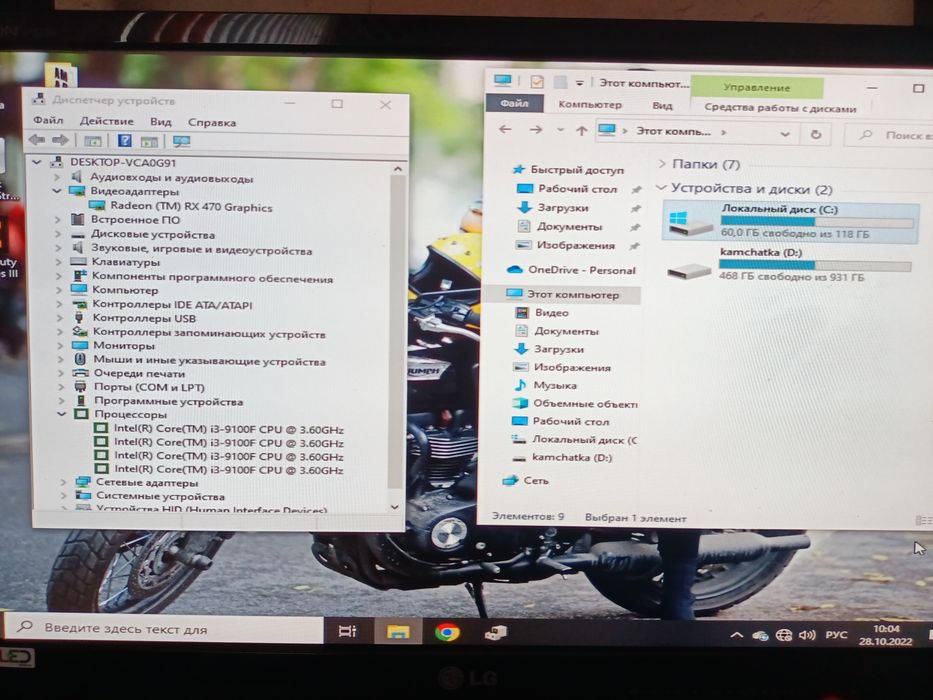This screenshot has height=700, width=933.
Task: Click the Task View taskbar icon
Action: pyautogui.click(x=347, y=631)
